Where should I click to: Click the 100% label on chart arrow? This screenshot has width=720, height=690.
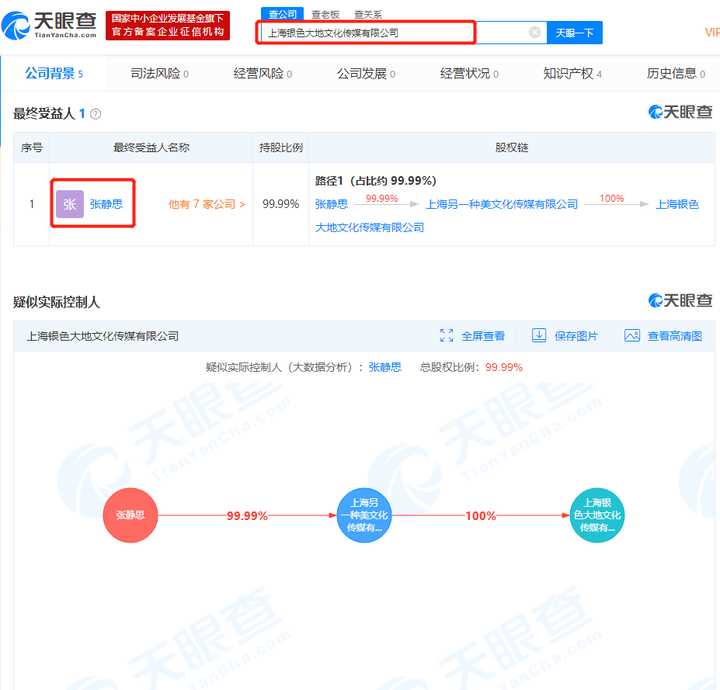coord(480,516)
